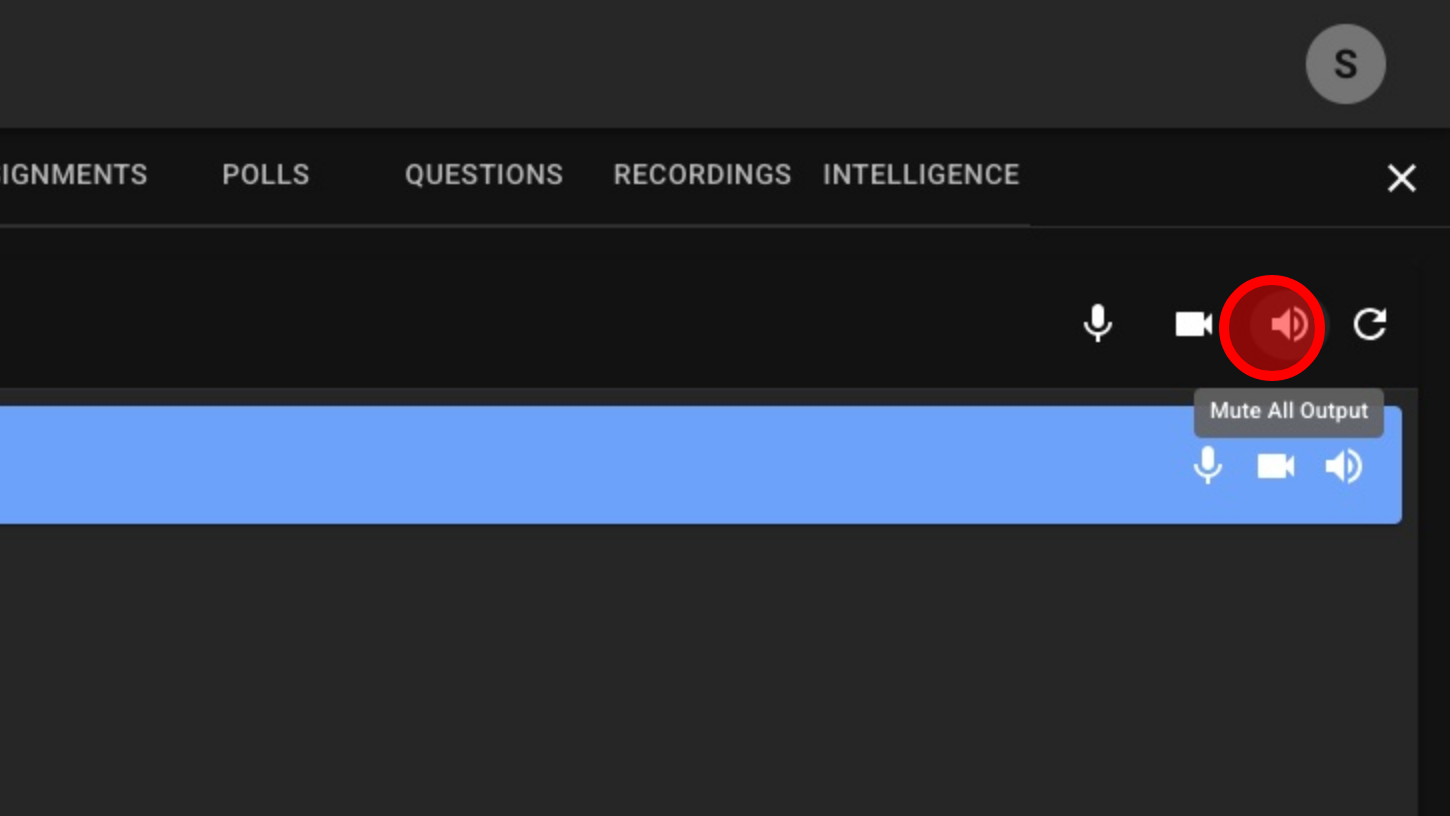Select the INTELLIGENCE tab
Screen dimensions: 1450x816
[921, 175]
